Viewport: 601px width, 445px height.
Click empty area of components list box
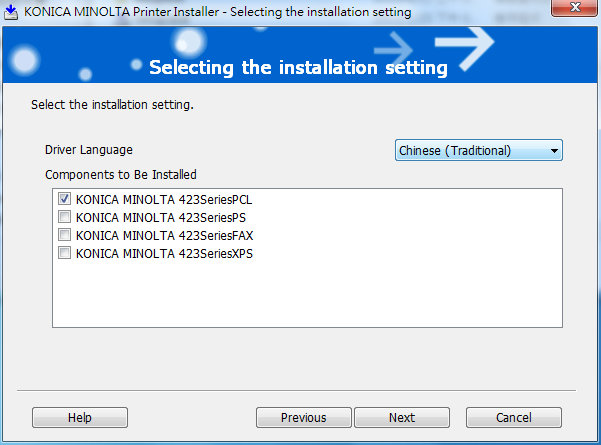(x=307, y=295)
